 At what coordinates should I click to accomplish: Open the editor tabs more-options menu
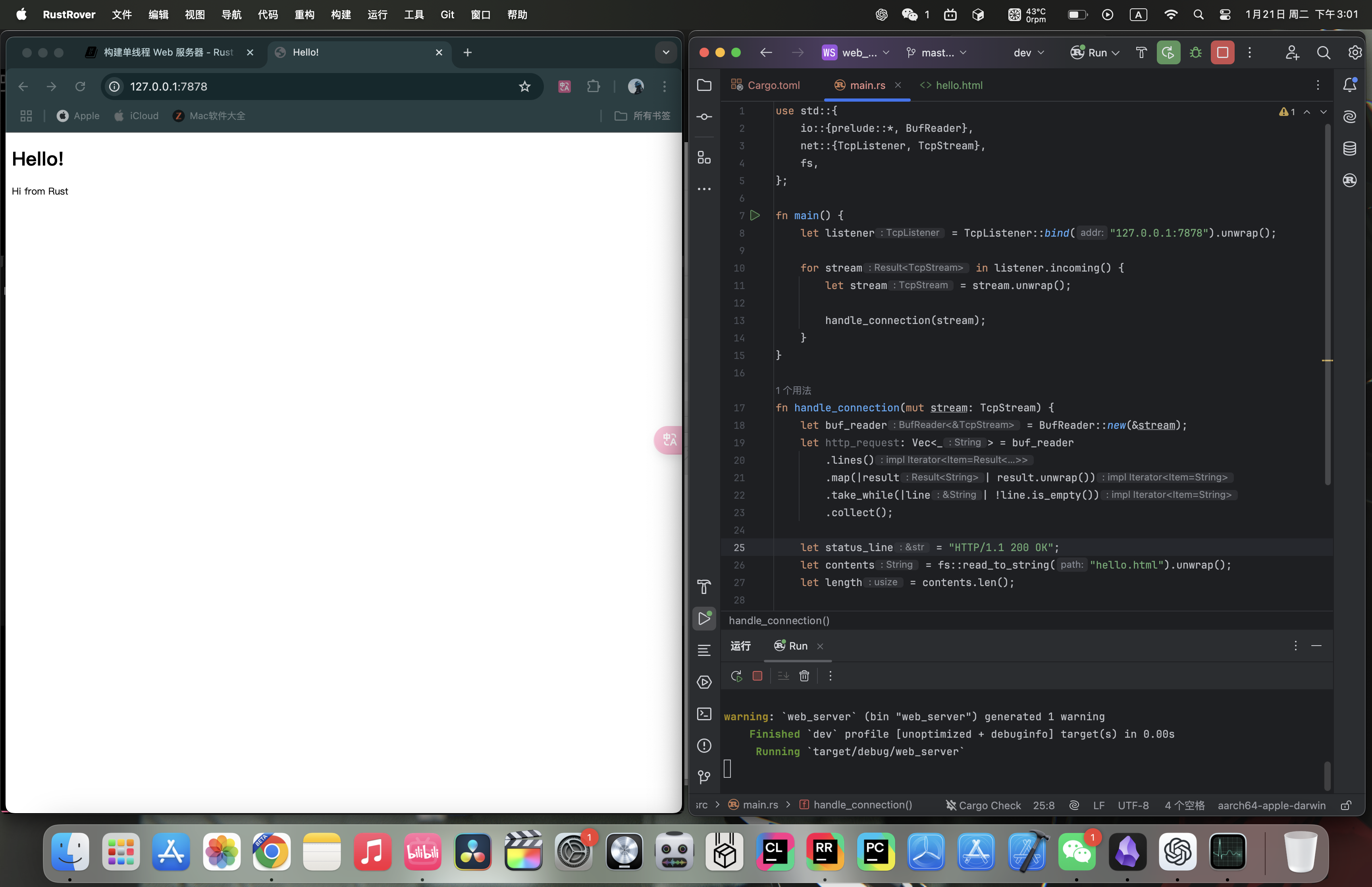(1317, 85)
